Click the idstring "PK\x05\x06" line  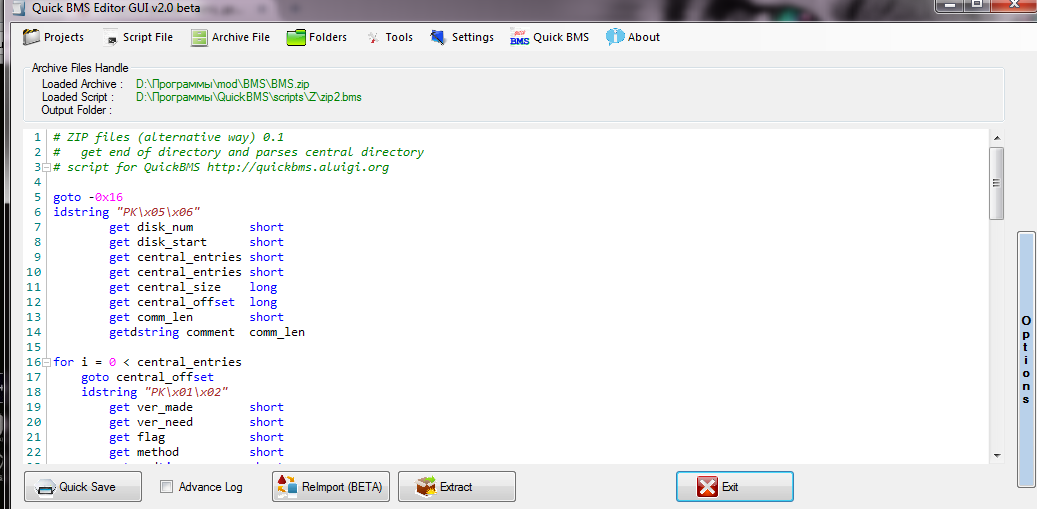(127, 212)
